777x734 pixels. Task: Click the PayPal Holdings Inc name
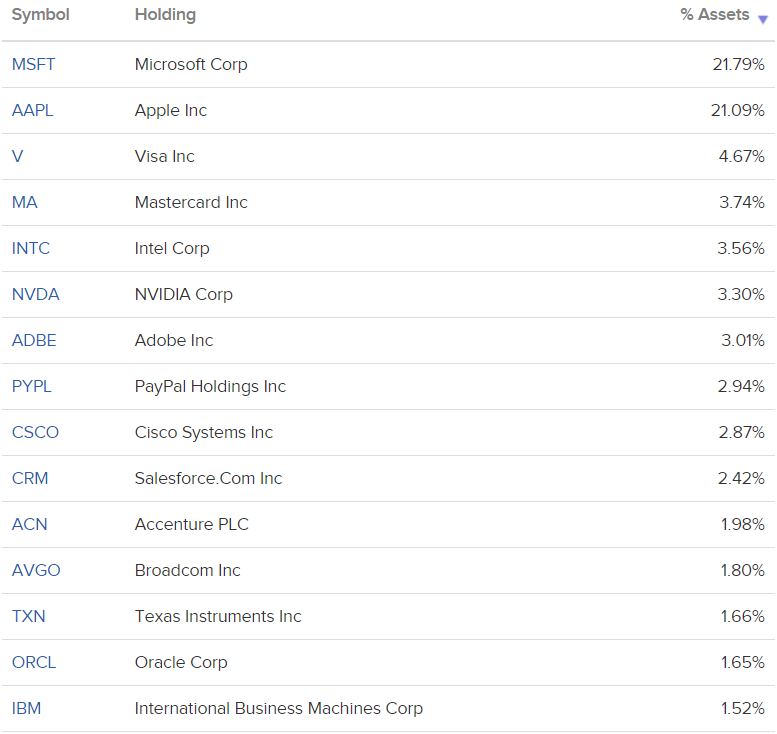click(211, 387)
